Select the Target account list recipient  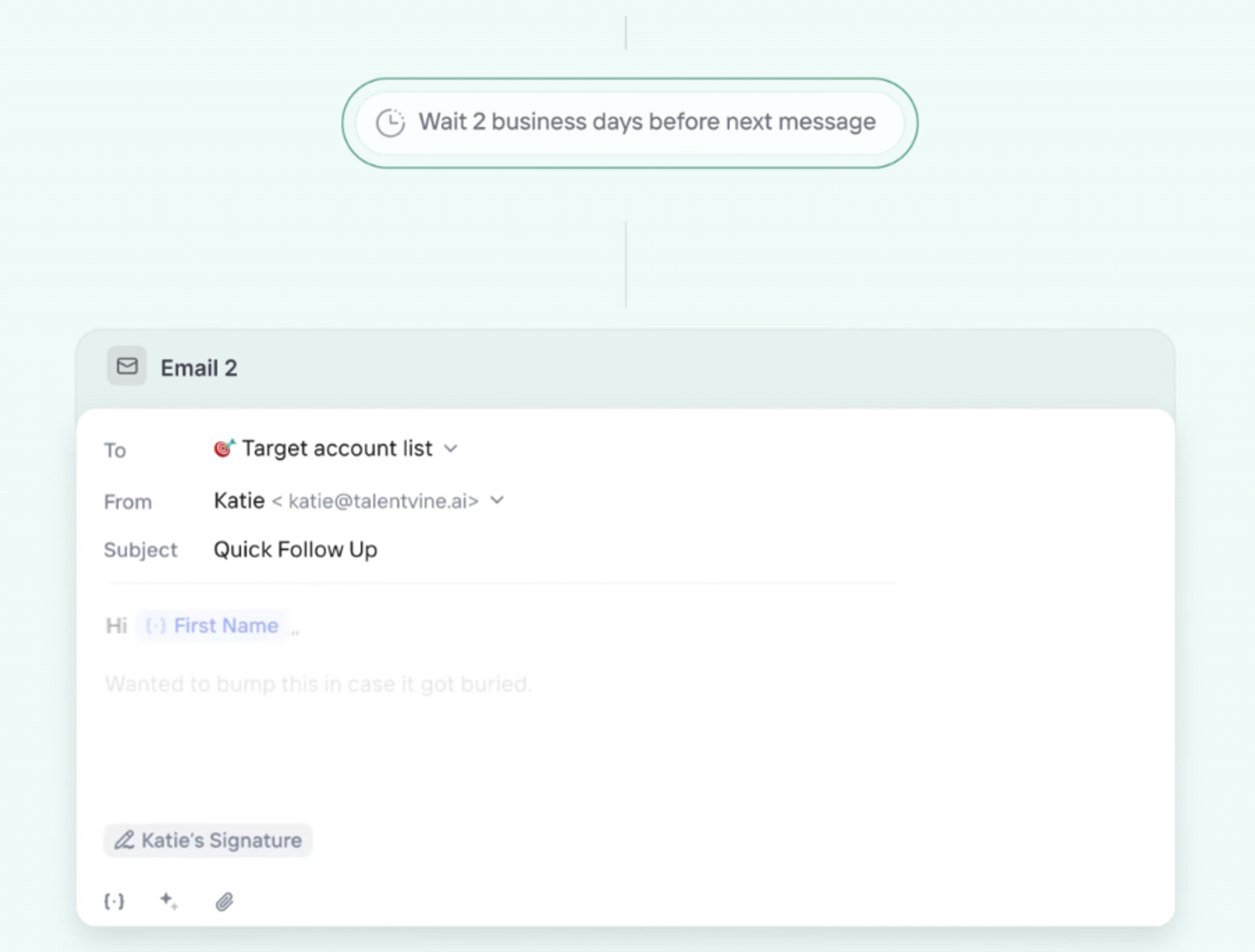pyautogui.click(x=337, y=449)
